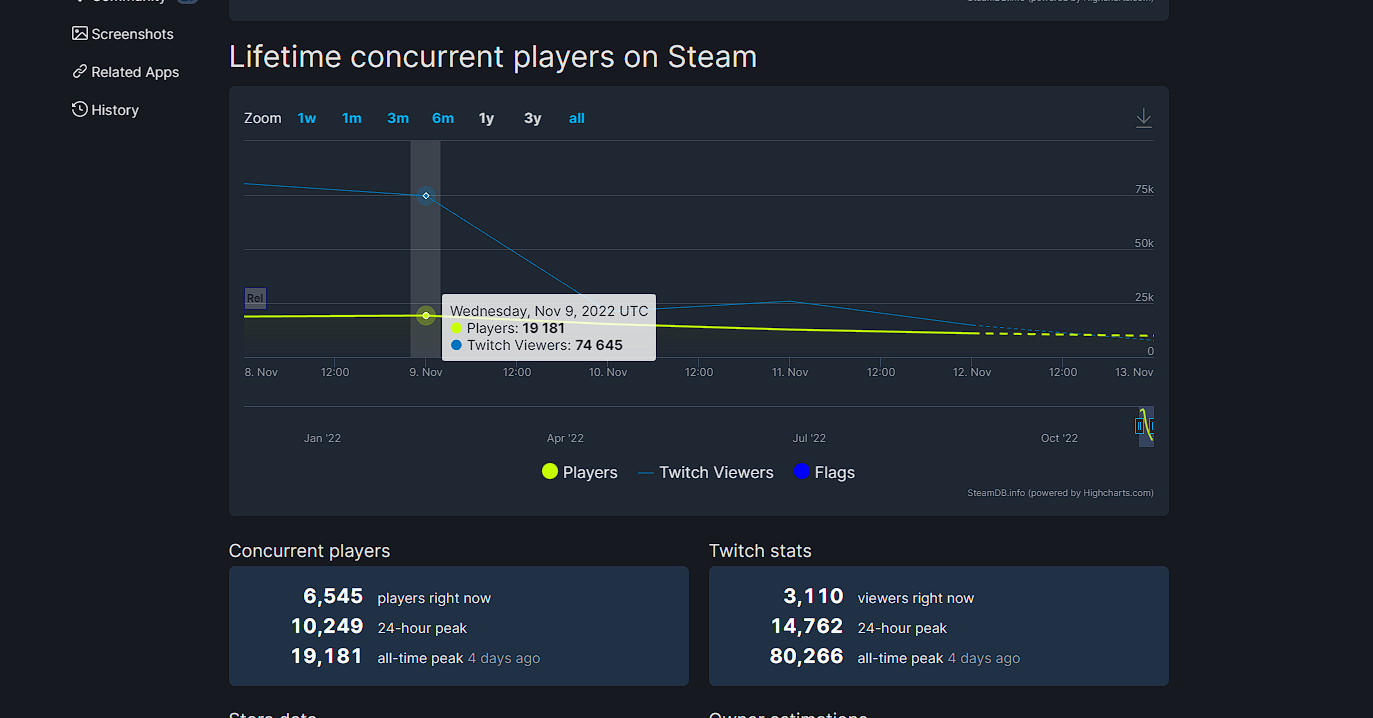Open the SteamDB.info Highcharts credit link
1373x718 pixels.
coord(1060,493)
